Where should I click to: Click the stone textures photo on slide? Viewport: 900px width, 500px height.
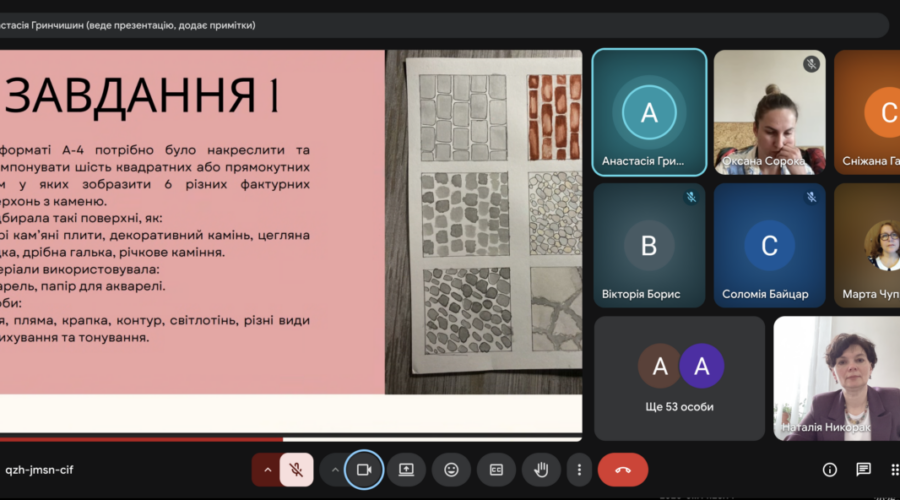point(483,222)
